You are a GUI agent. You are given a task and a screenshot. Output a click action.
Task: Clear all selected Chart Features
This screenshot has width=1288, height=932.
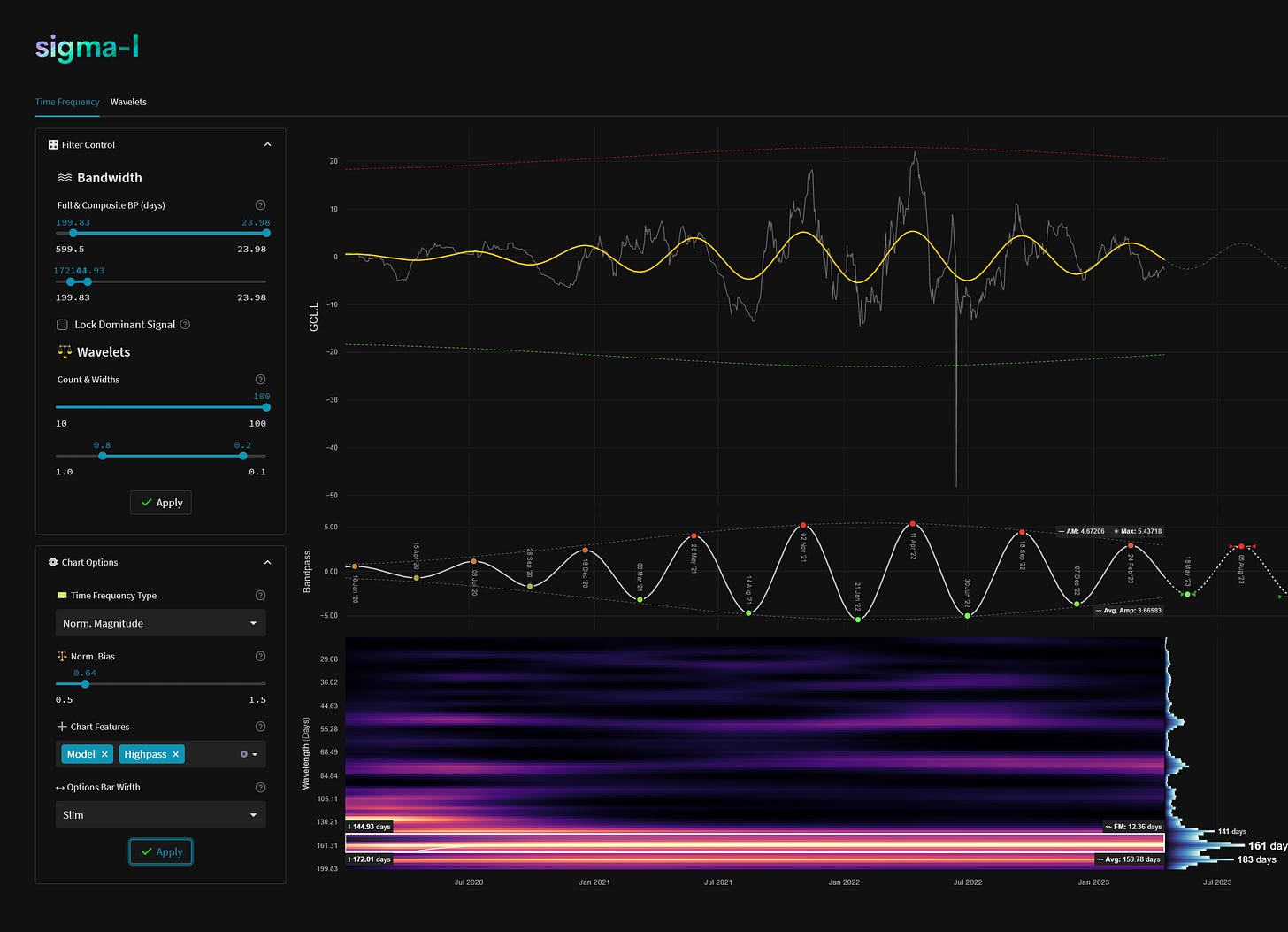[244, 754]
